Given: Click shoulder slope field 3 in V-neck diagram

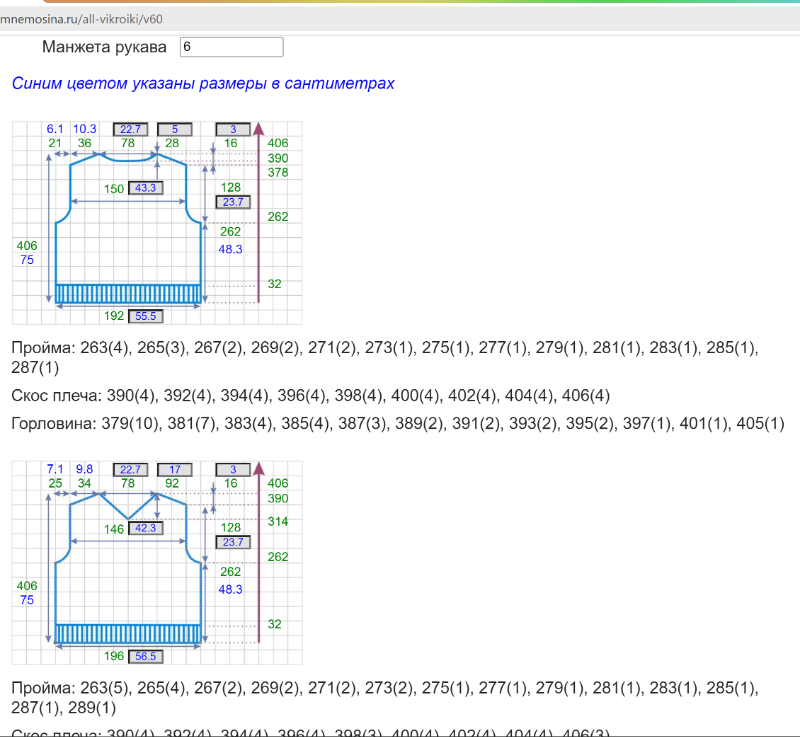Looking at the screenshot, I should [233, 469].
